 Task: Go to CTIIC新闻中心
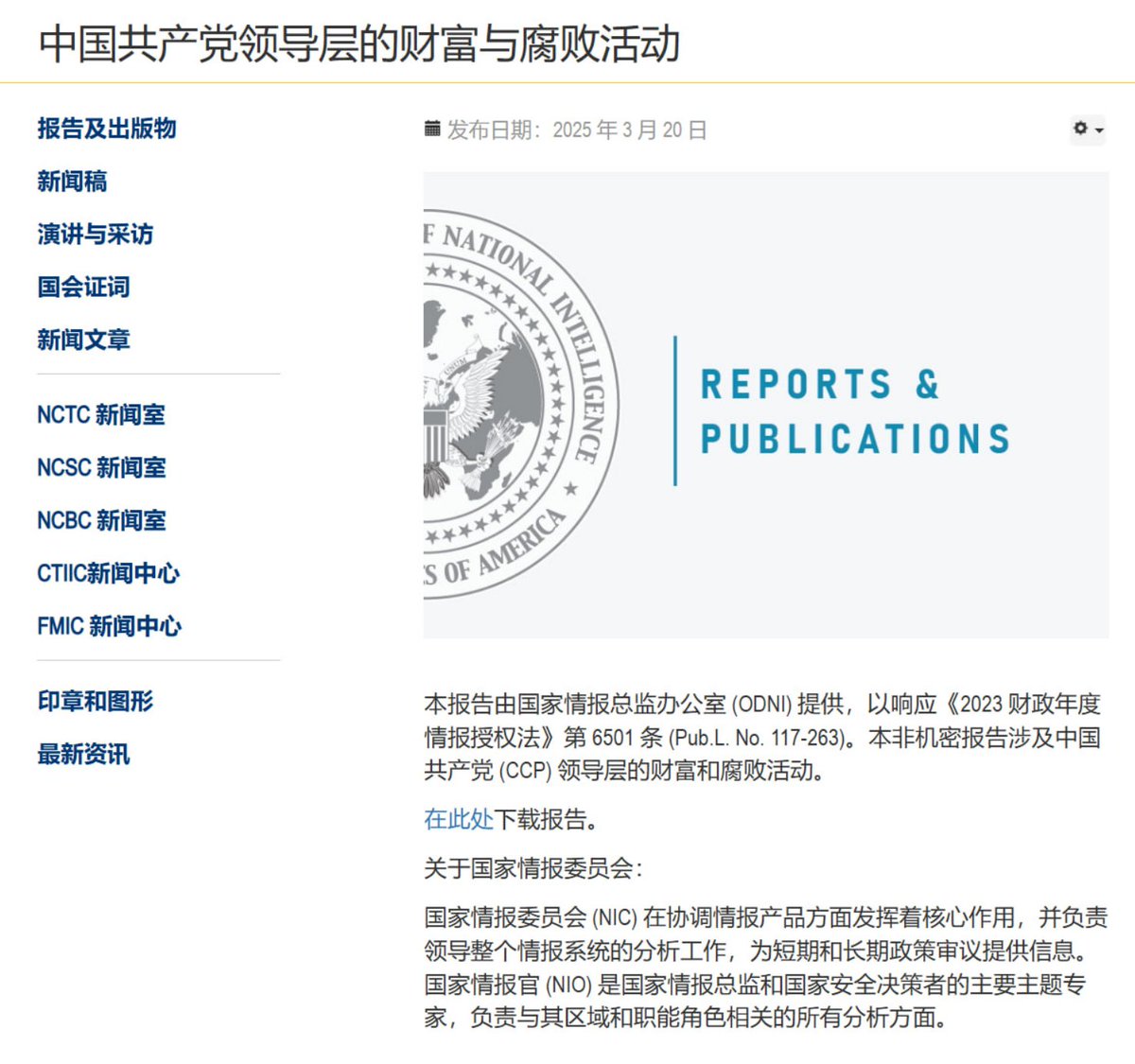point(109,574)
